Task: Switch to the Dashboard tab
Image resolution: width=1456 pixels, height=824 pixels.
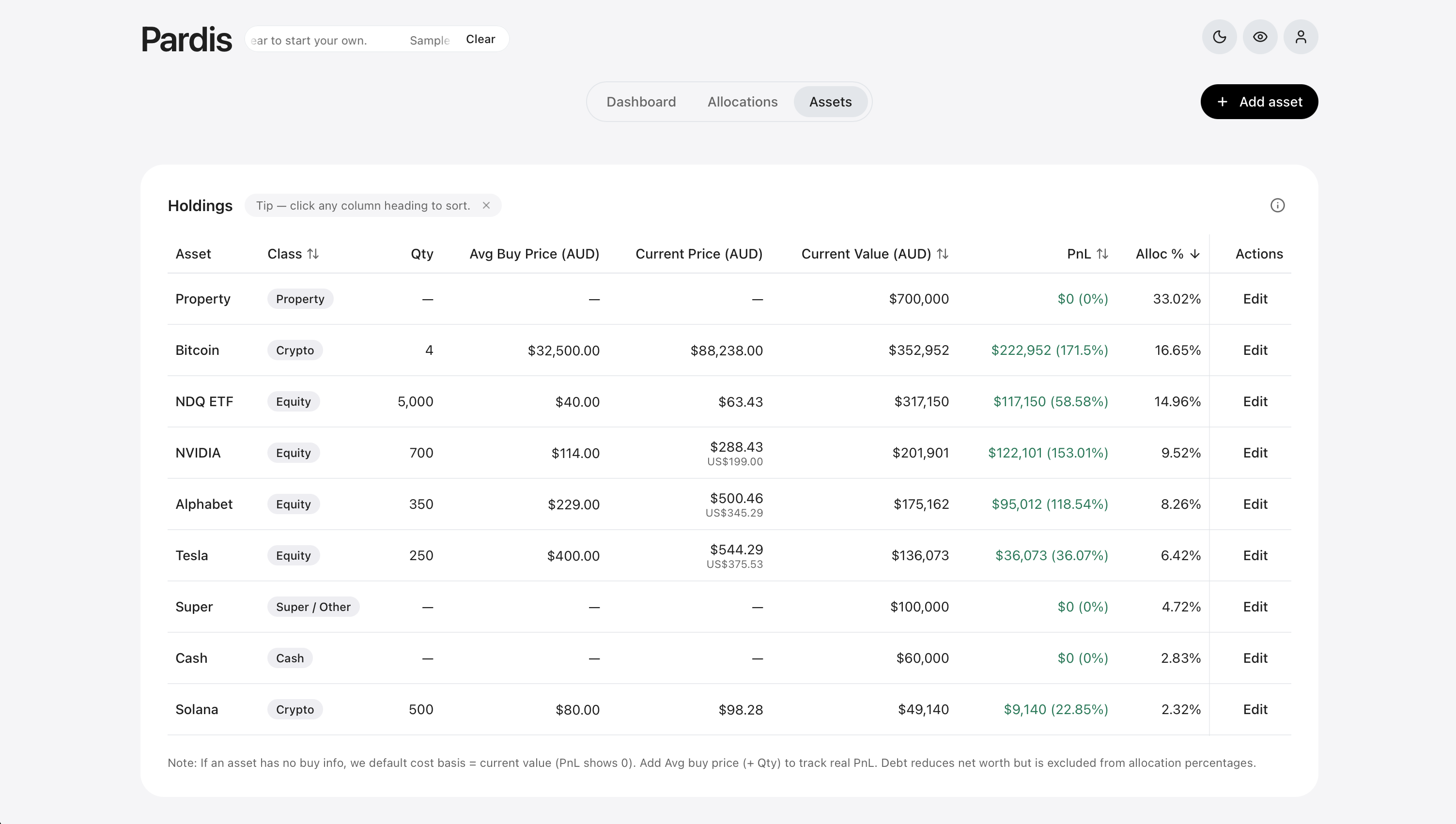Action: 641,102
